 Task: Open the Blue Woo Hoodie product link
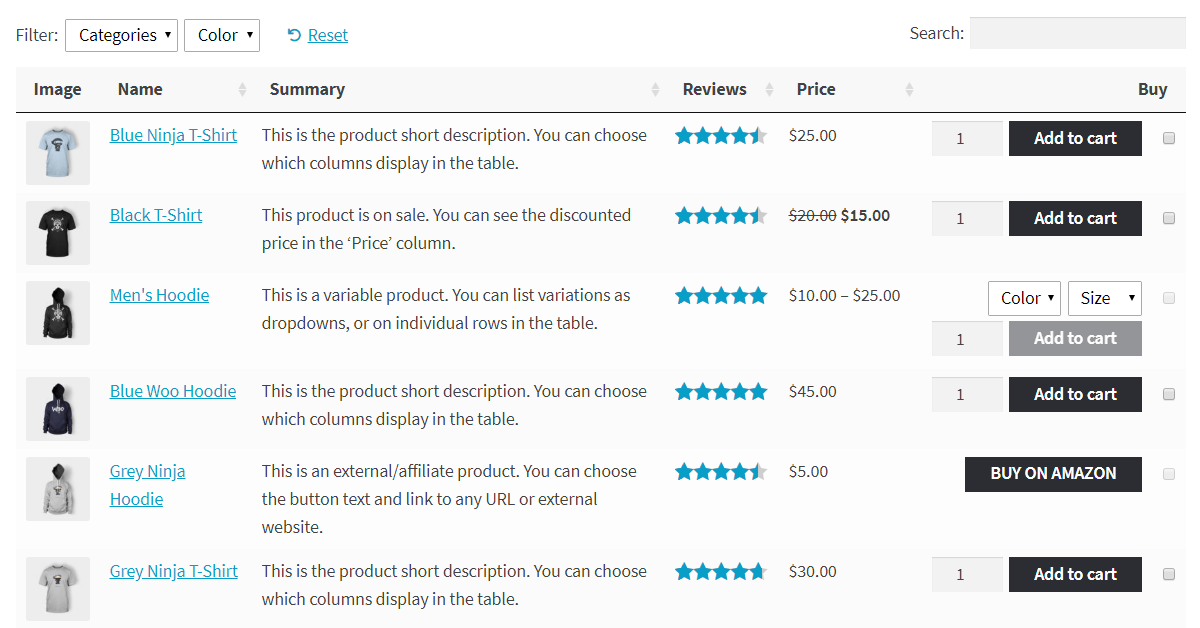click(x=173, y=391)
